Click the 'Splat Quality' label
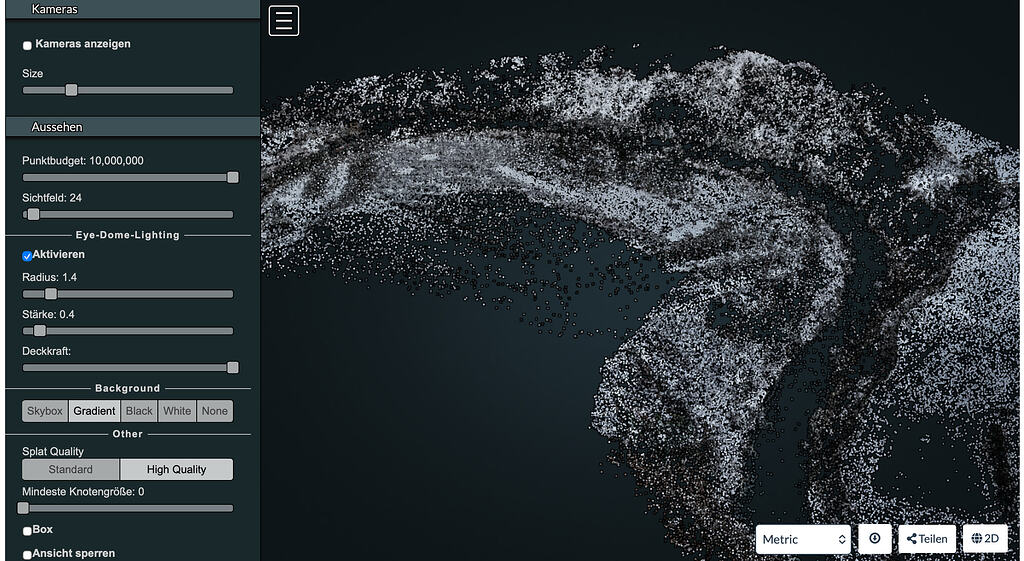The image size is (1024, 561). (x=53, y=451)
